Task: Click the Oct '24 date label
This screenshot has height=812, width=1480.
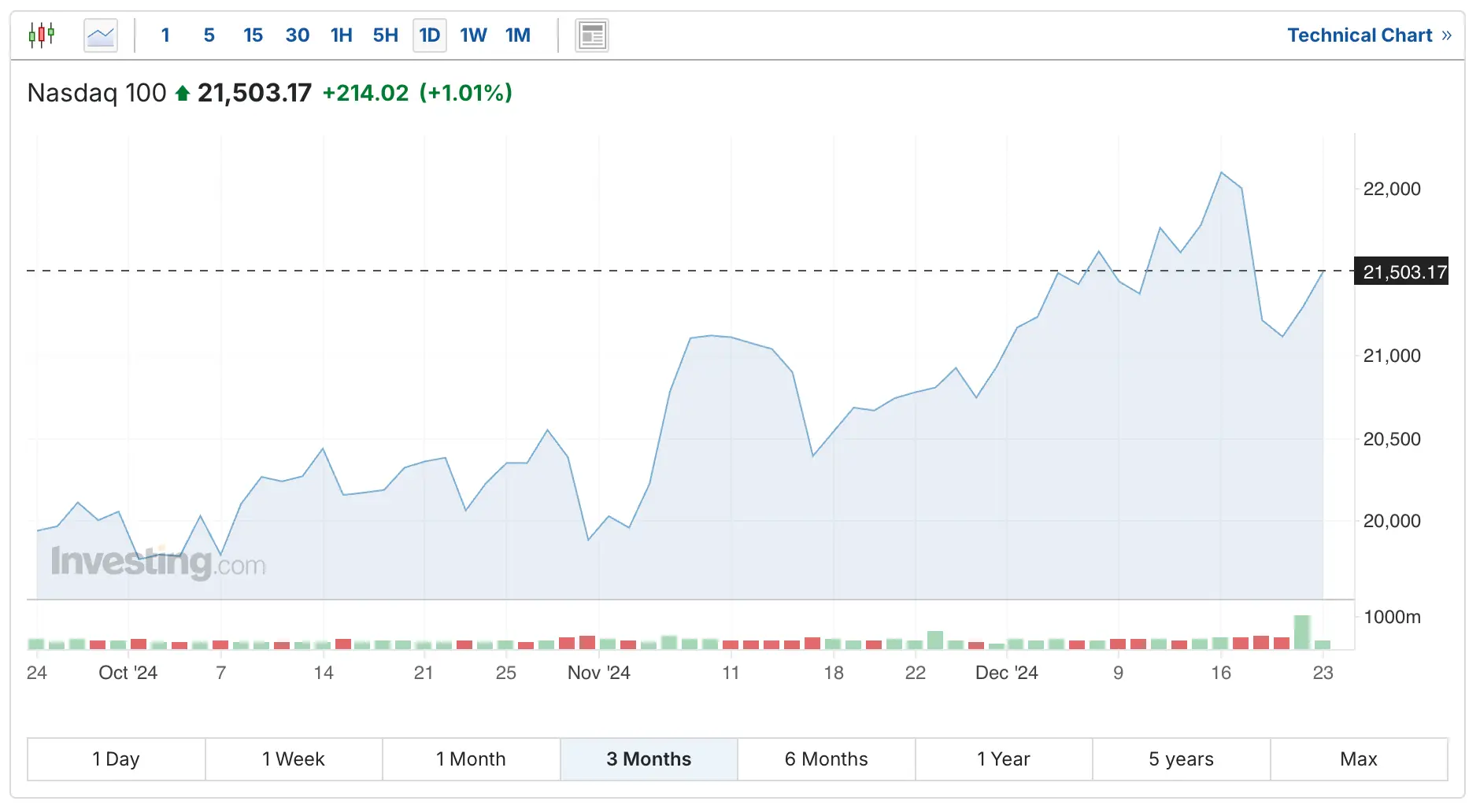Action: click(x=128, y=673)
